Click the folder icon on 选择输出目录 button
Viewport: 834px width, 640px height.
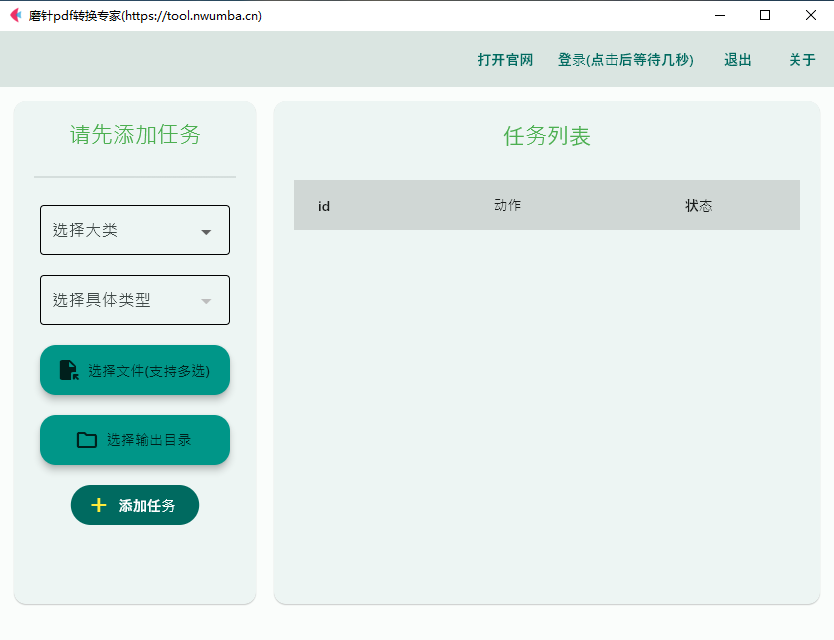pos(87,440)
